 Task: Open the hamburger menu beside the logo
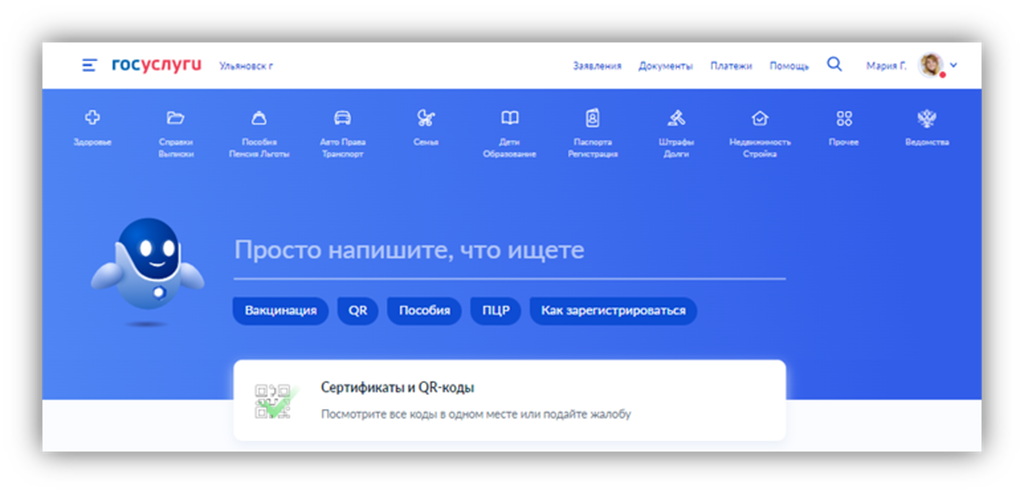89,65
